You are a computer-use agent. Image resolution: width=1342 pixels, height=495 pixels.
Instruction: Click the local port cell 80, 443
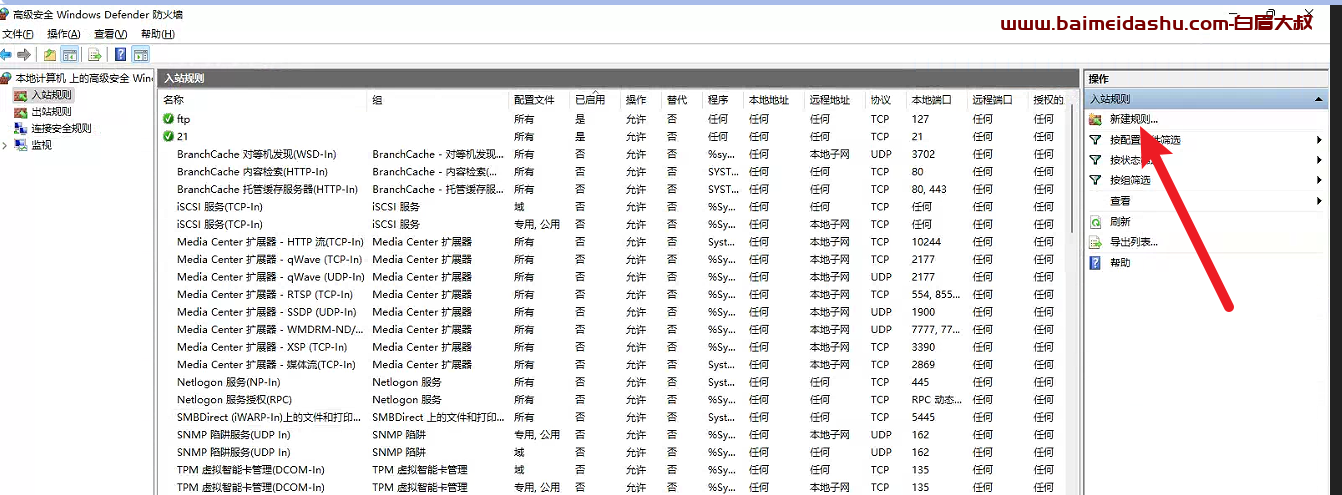click(929, 189)
